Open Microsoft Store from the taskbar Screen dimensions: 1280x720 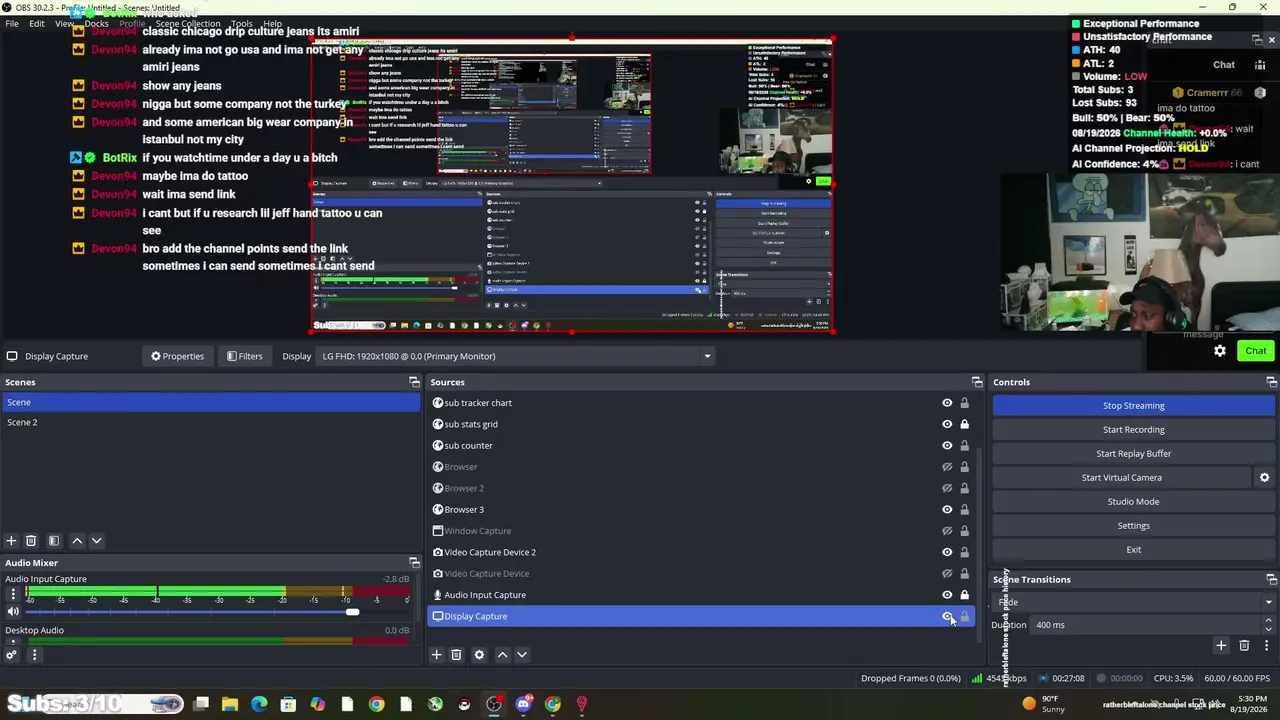288,704
